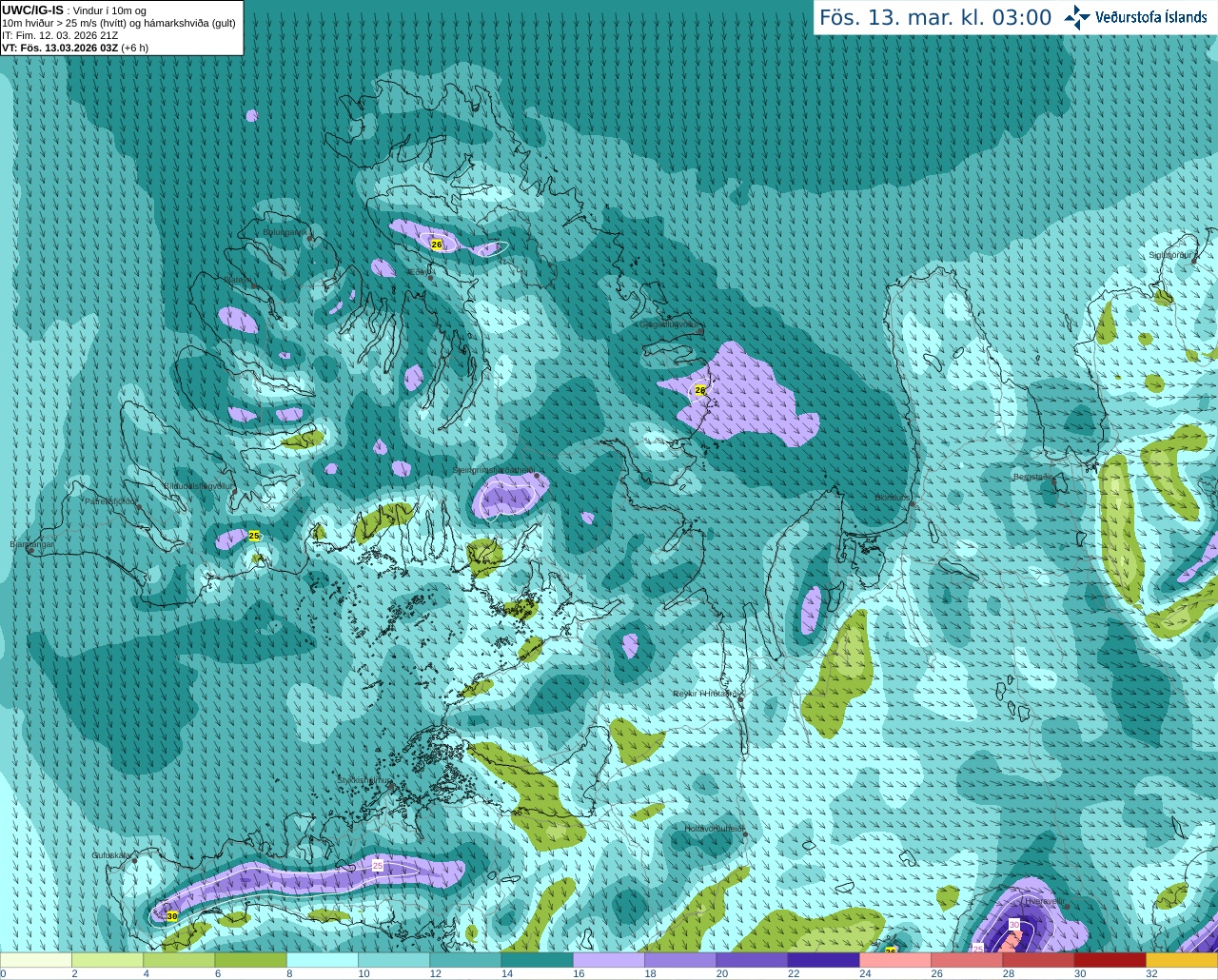Viewport: 1218px width, 980px height.
Task: Click the Holtavörðuheiði station label
Action: pyautogui.click(x=715, y=829)
